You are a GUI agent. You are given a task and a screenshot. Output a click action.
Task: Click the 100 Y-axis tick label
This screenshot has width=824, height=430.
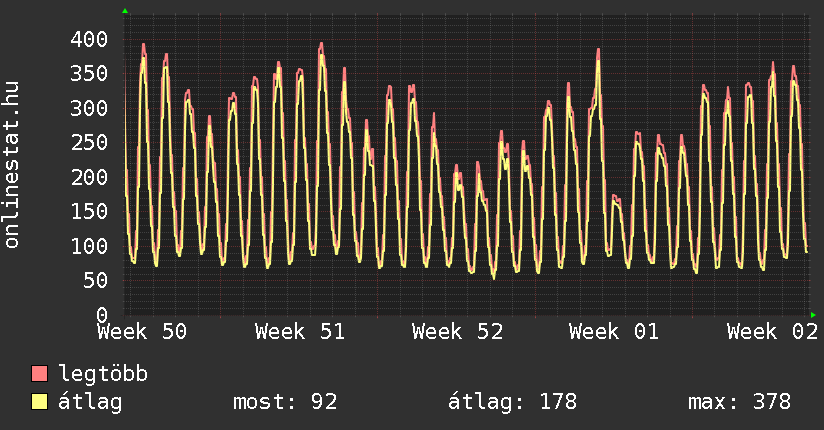(89, 246)
